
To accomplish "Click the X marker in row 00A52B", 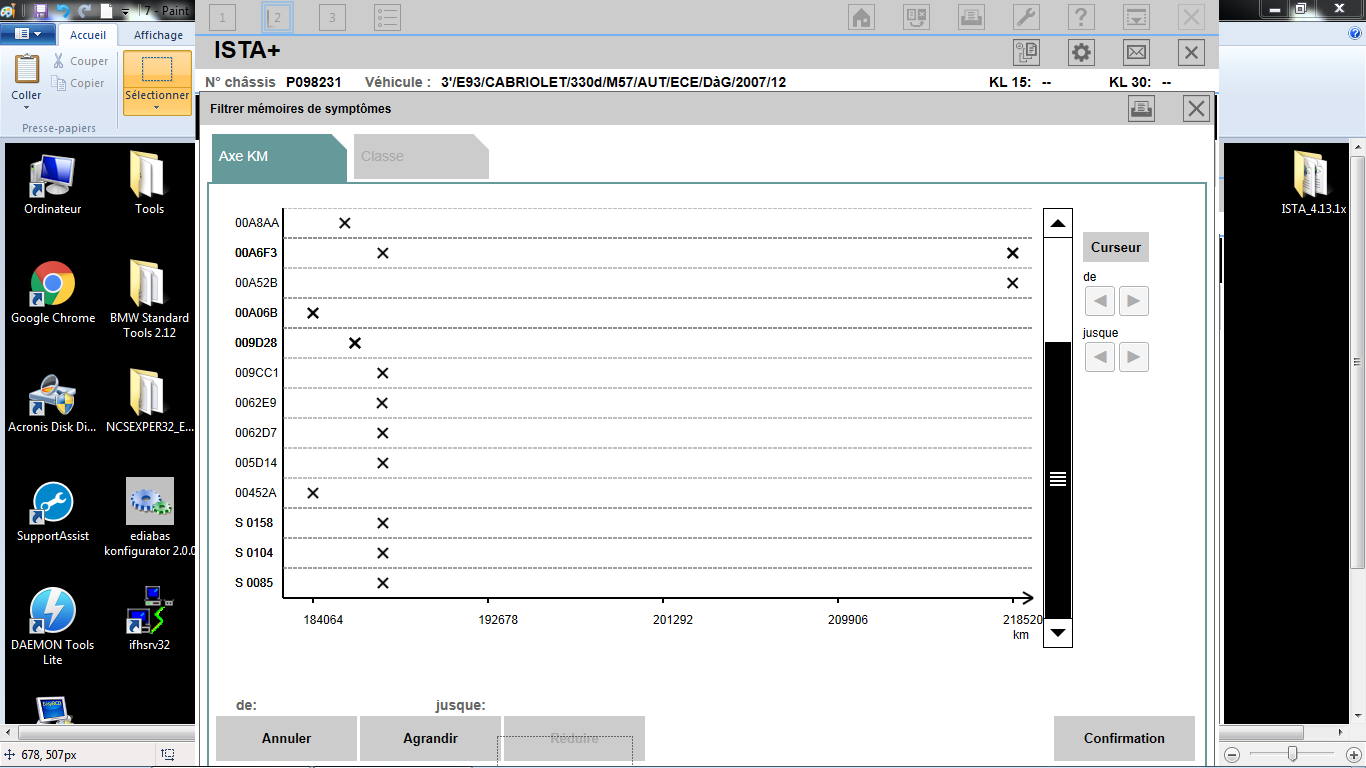I will 1012,283.
